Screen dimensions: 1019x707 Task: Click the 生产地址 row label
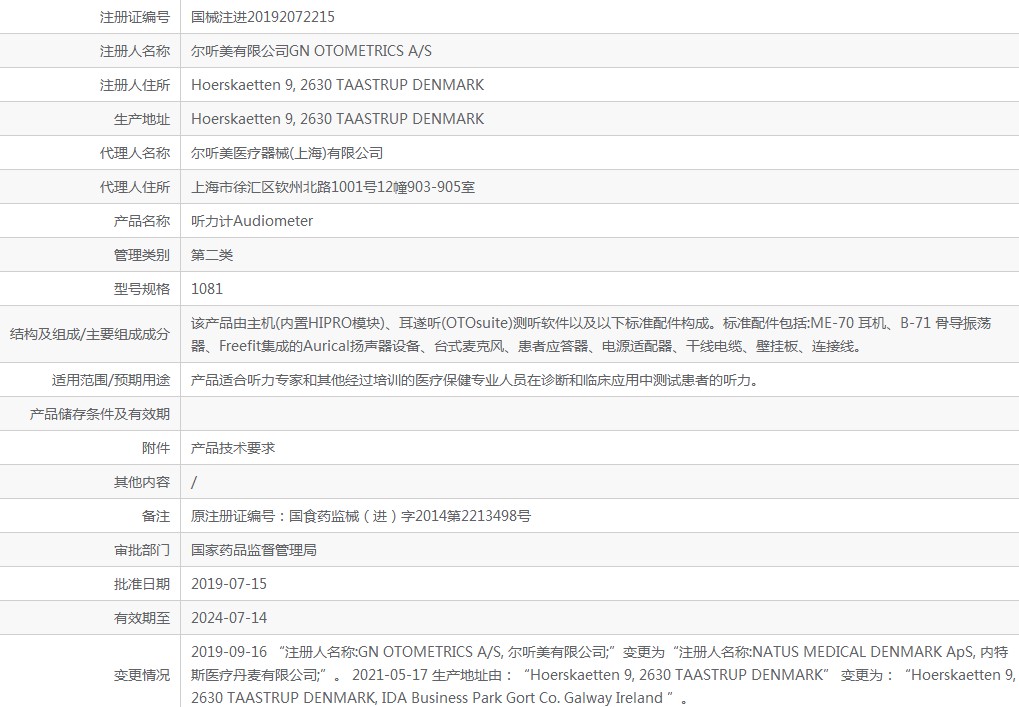point(142,119)
